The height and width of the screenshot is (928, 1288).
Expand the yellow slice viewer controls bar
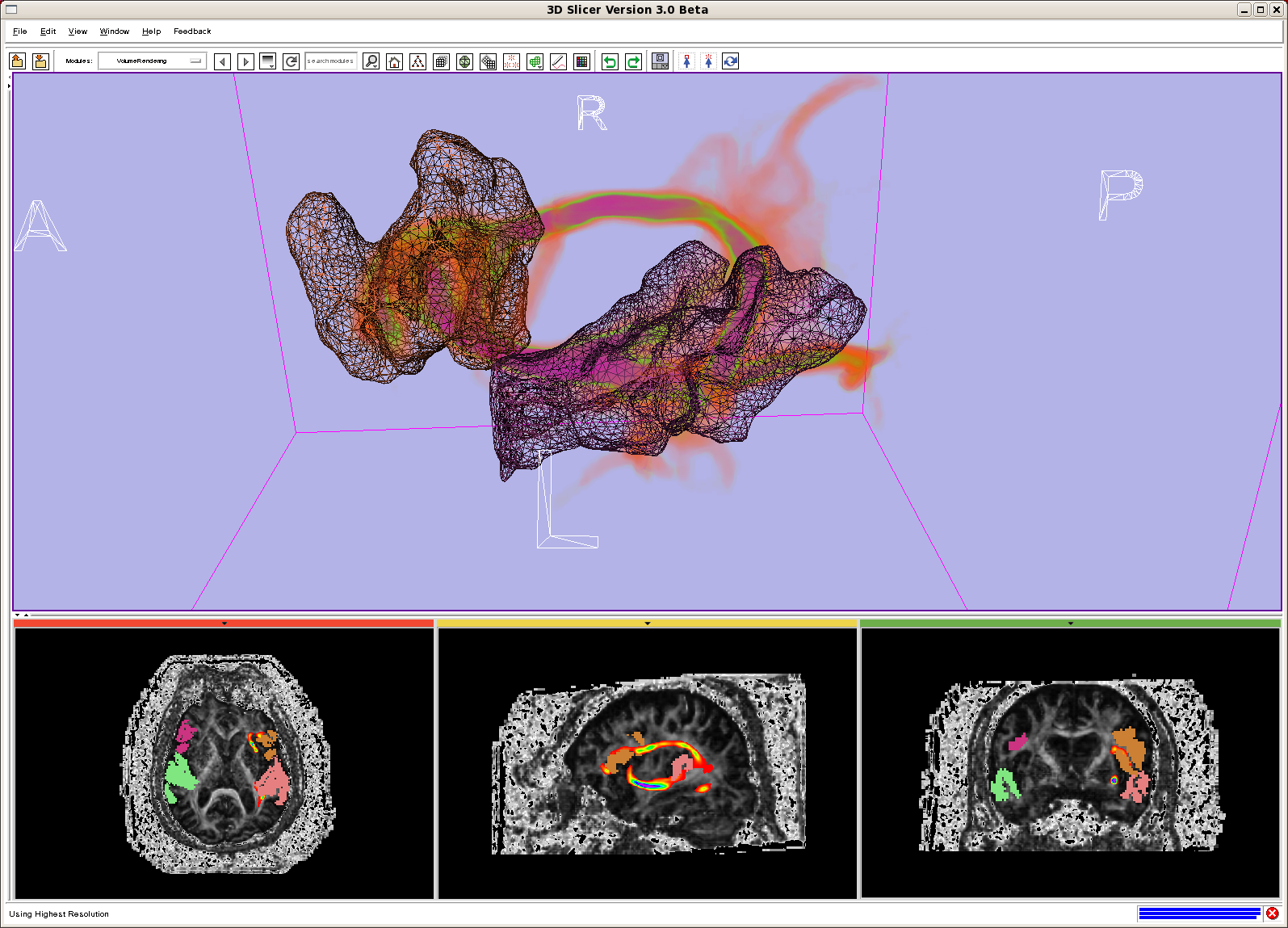click(647, 624)
